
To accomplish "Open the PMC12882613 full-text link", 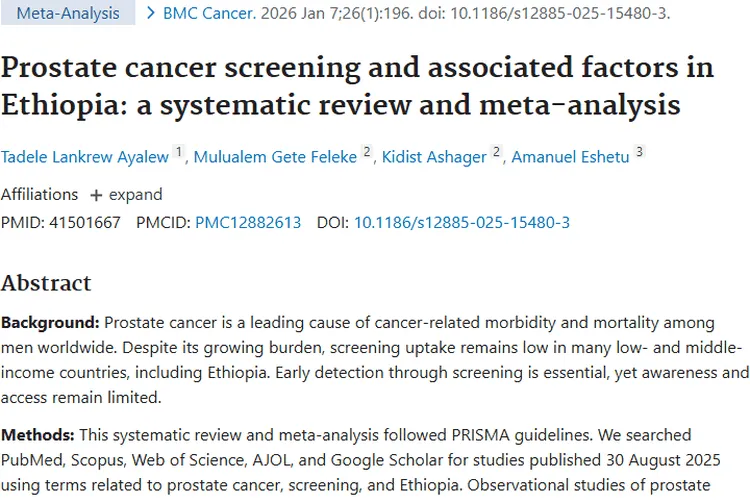I will (x=248, y=222).
